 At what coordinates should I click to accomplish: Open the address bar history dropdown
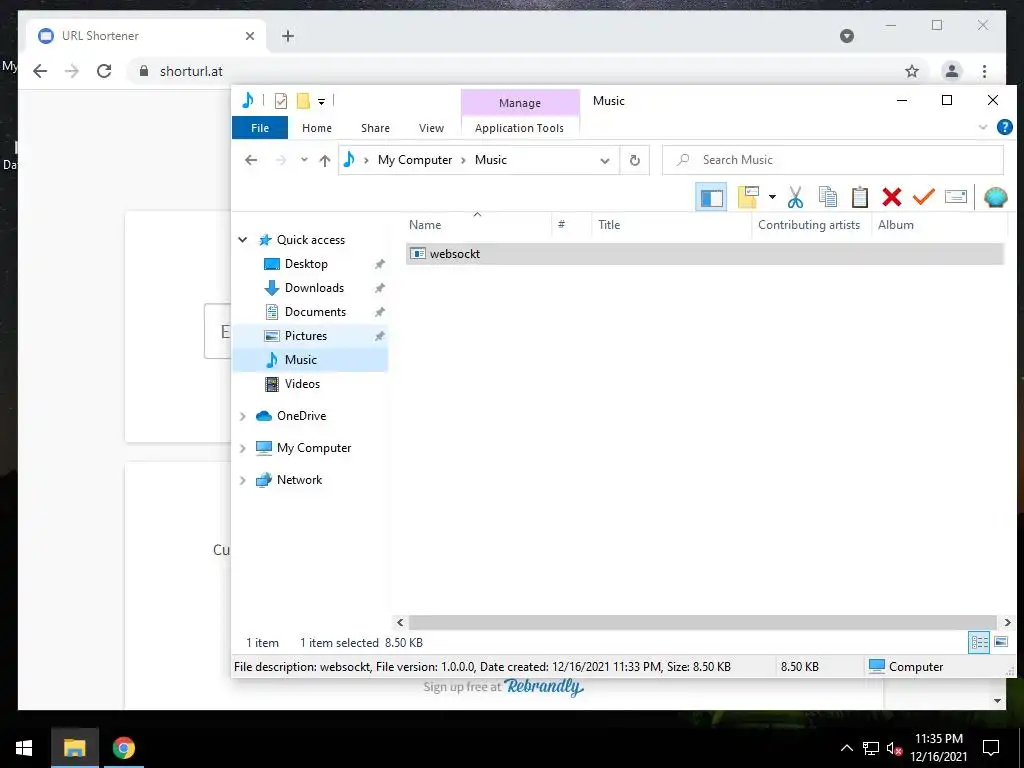pos(605,161)
